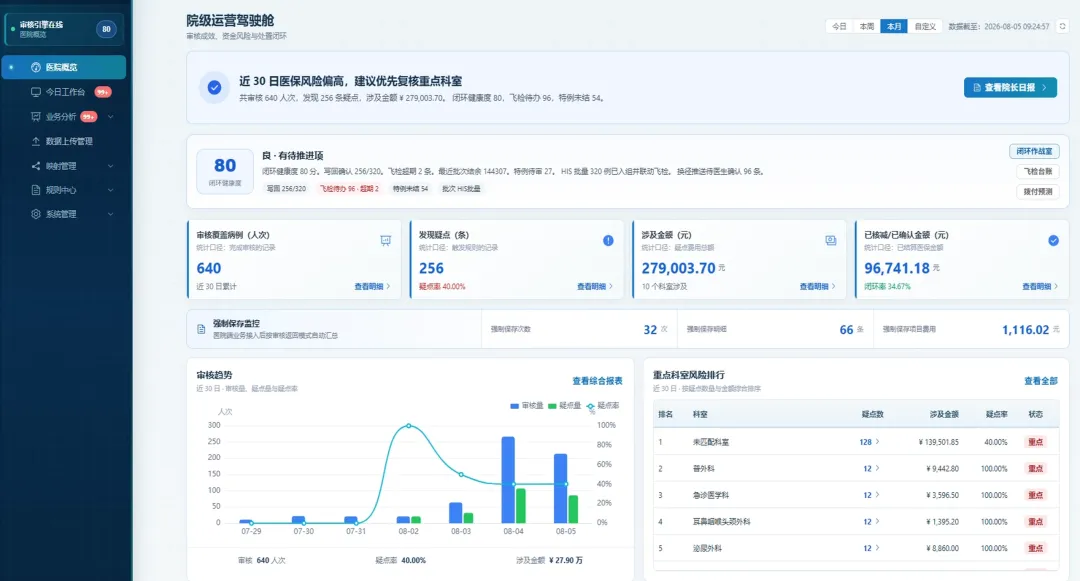
Task: Click 查看明细 on the 审核覆盖病例 card
Action: (x=372, y=286)
